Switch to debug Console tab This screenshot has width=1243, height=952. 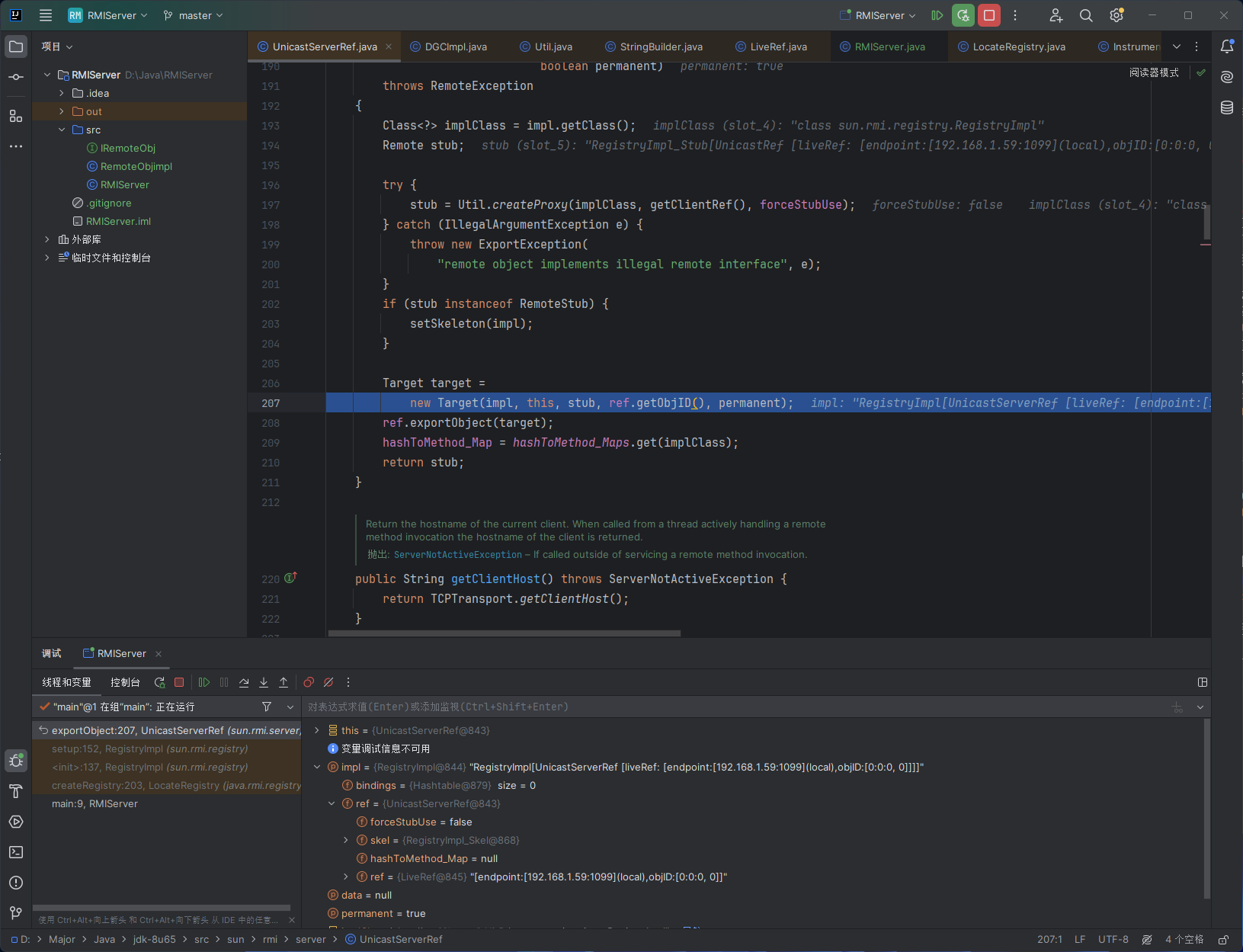click(x=125, y=682)
